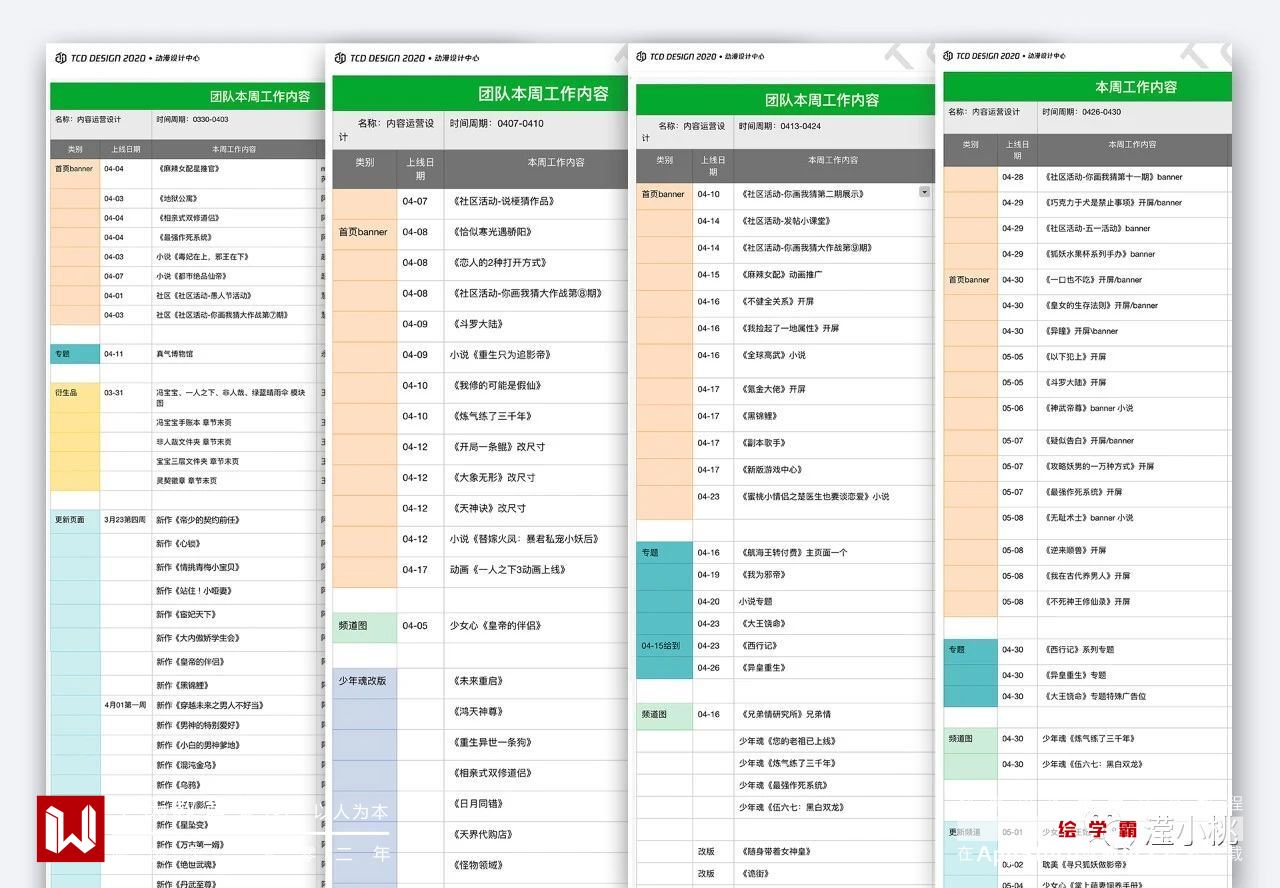Viewport: 1280px width, 888px height.
Task: Click the 《社区活动-说梗猜作品》 cell
Action: 536,202
